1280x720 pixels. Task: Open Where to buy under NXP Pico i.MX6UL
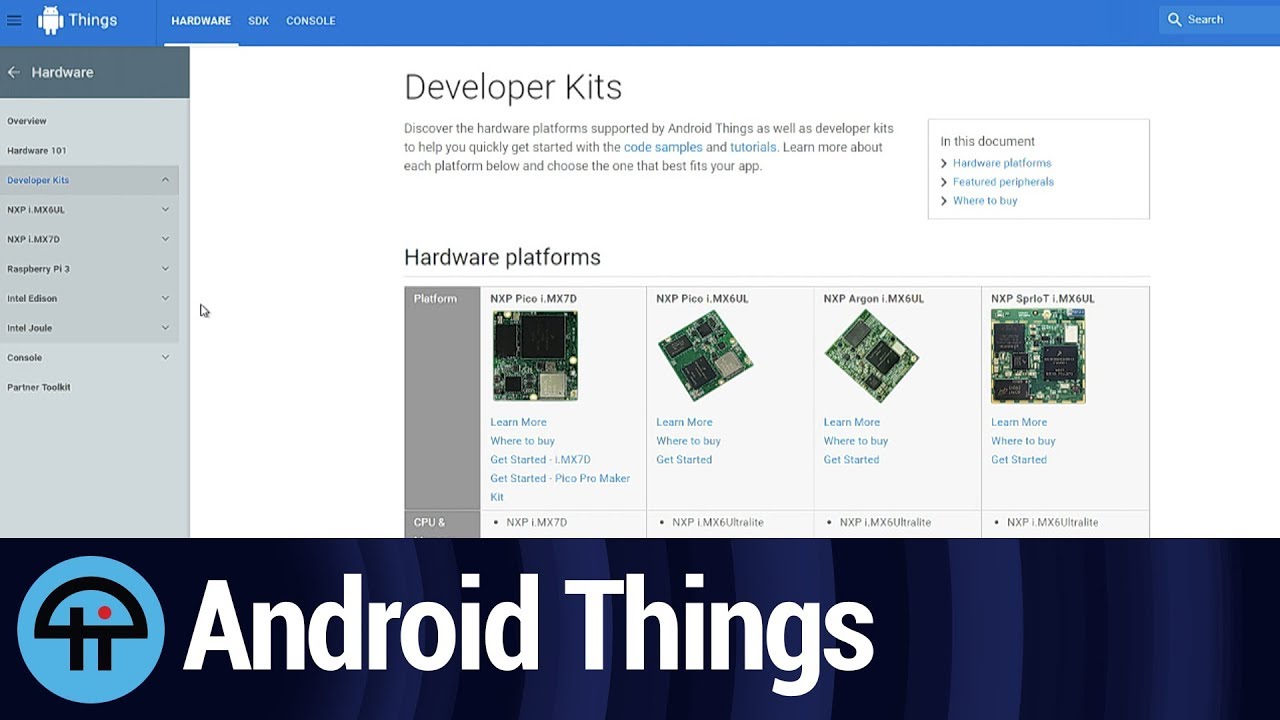tap(688, 441)
